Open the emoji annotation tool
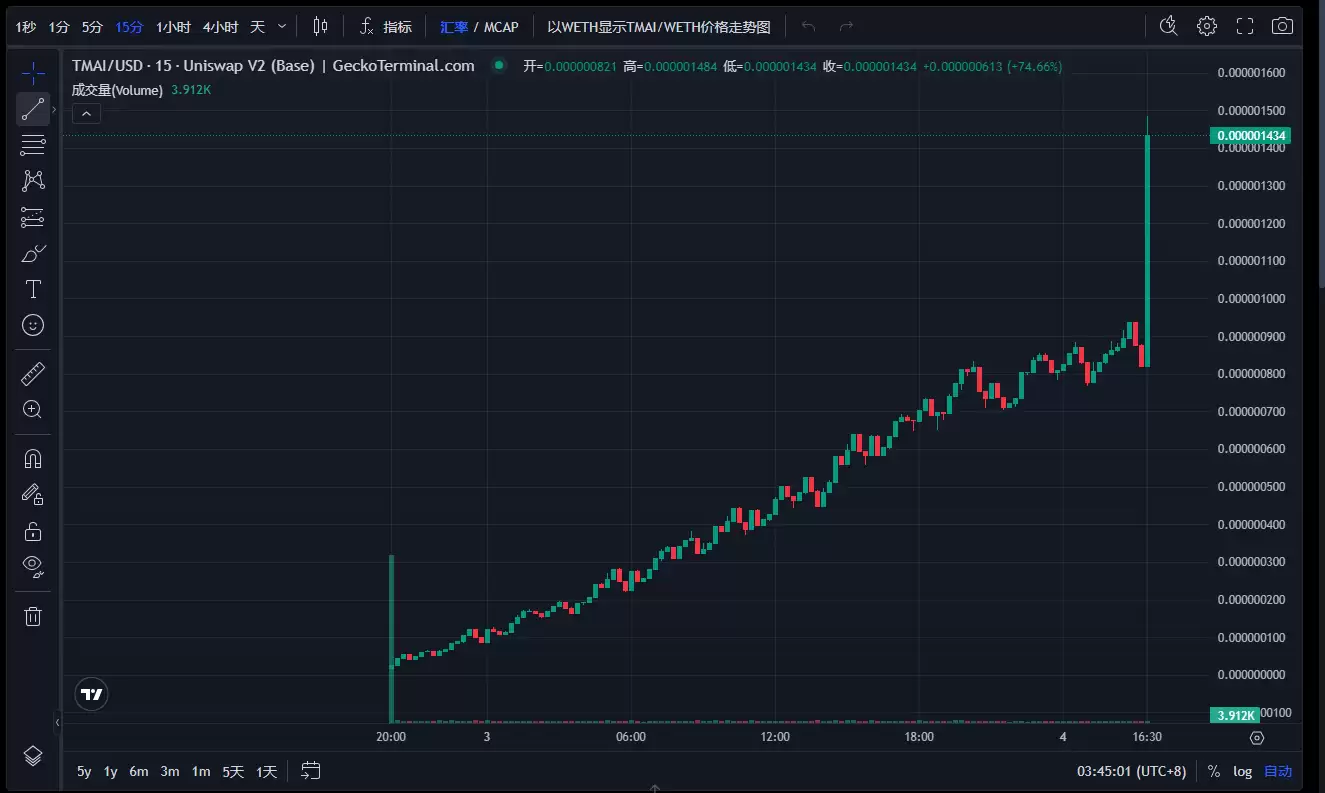Screen dimensions: 1325x793 point(33,325)
